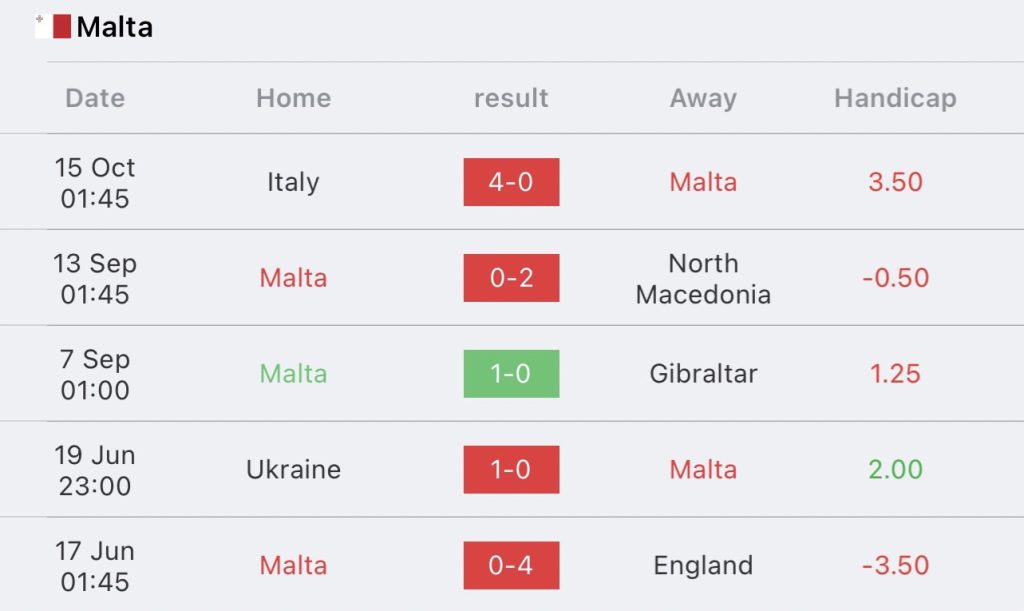1024x611 pixels.
Task: Click the 3.50 handicap value
Action: [895, 181]
